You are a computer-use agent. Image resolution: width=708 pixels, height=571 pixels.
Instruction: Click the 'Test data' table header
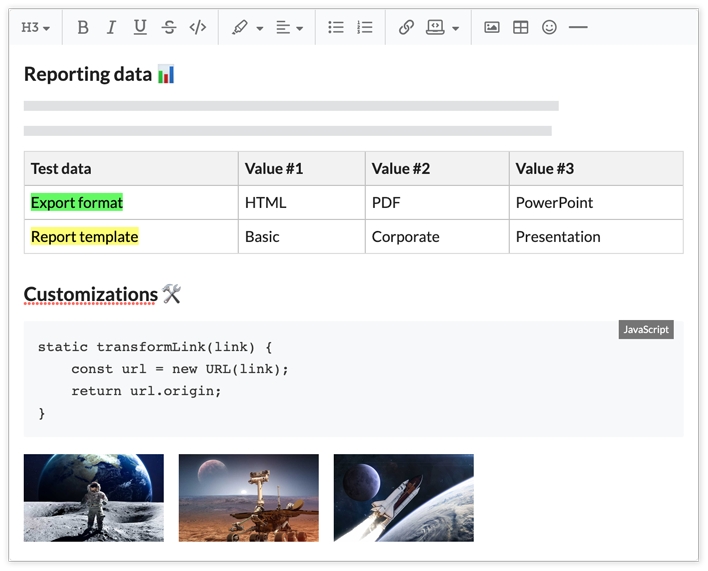pos(131,168)
